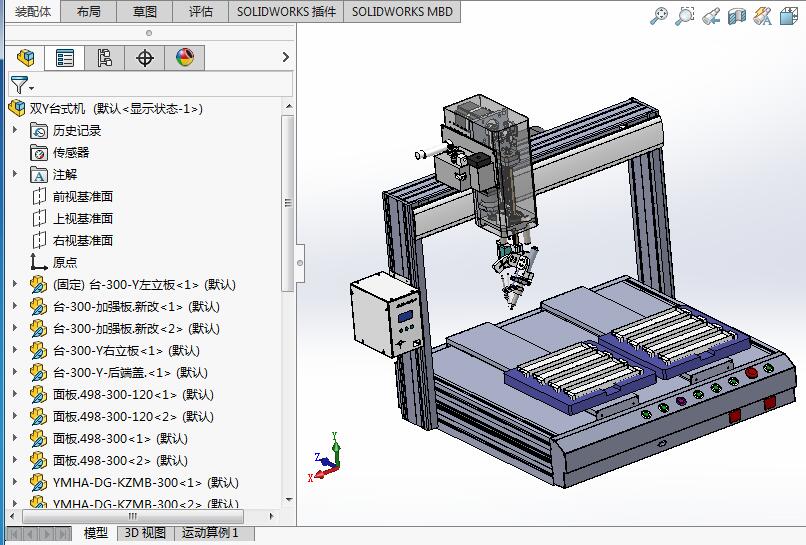806x545 pixels.
Task: Expand the 历史记录 tree node
Action: point(15,130)
